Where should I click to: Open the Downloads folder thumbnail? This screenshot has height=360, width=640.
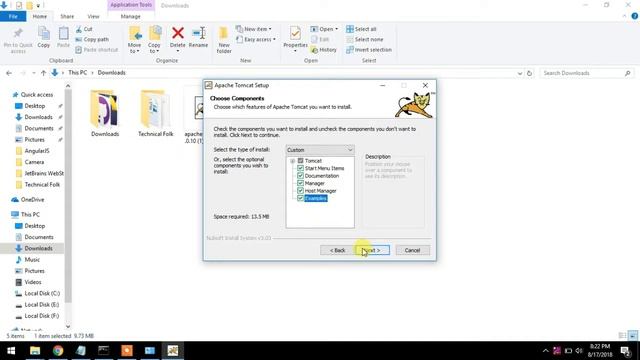coord(104,114)
